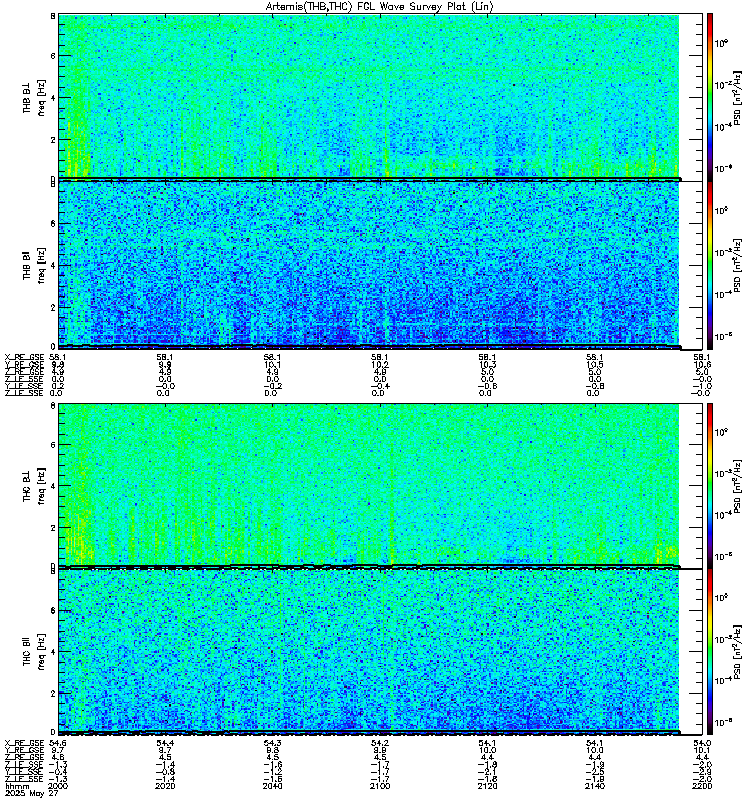Image resolution: width=750 pixels, height=800 pixels.
Task: Click the '2140' time tick label
Action: [x=594, y=786]
